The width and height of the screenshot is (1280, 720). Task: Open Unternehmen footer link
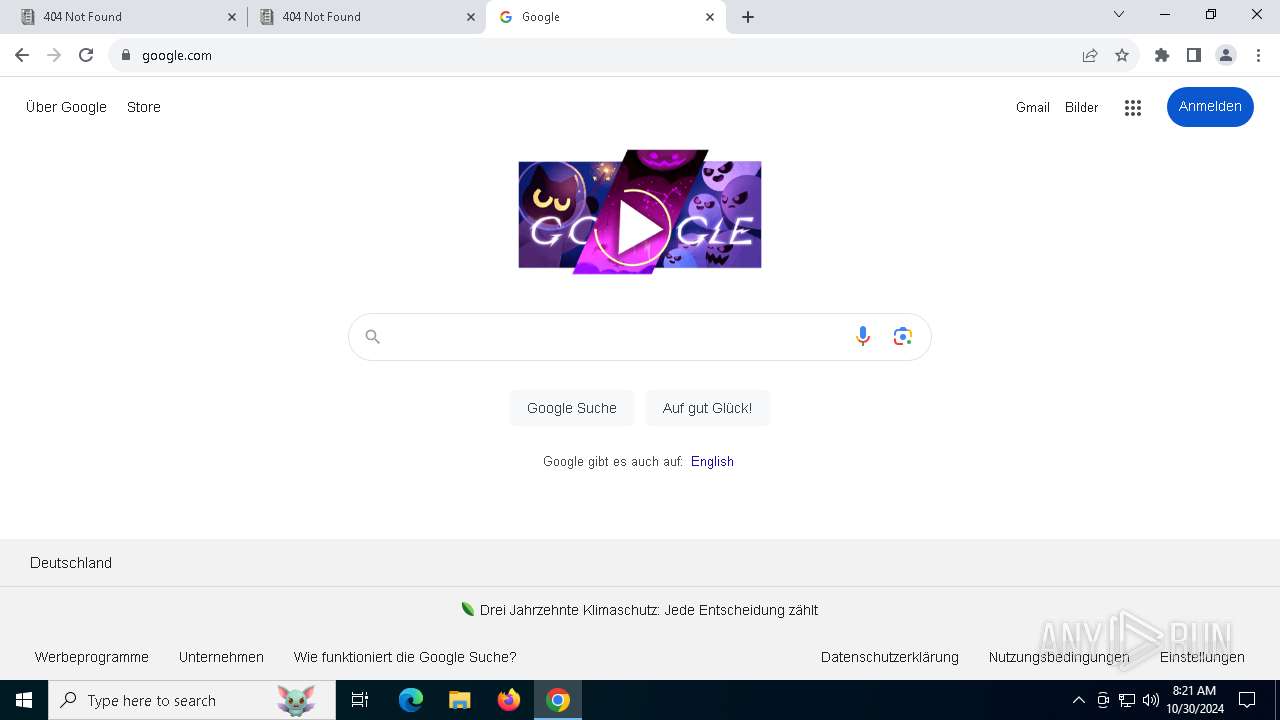pos(221,657)
